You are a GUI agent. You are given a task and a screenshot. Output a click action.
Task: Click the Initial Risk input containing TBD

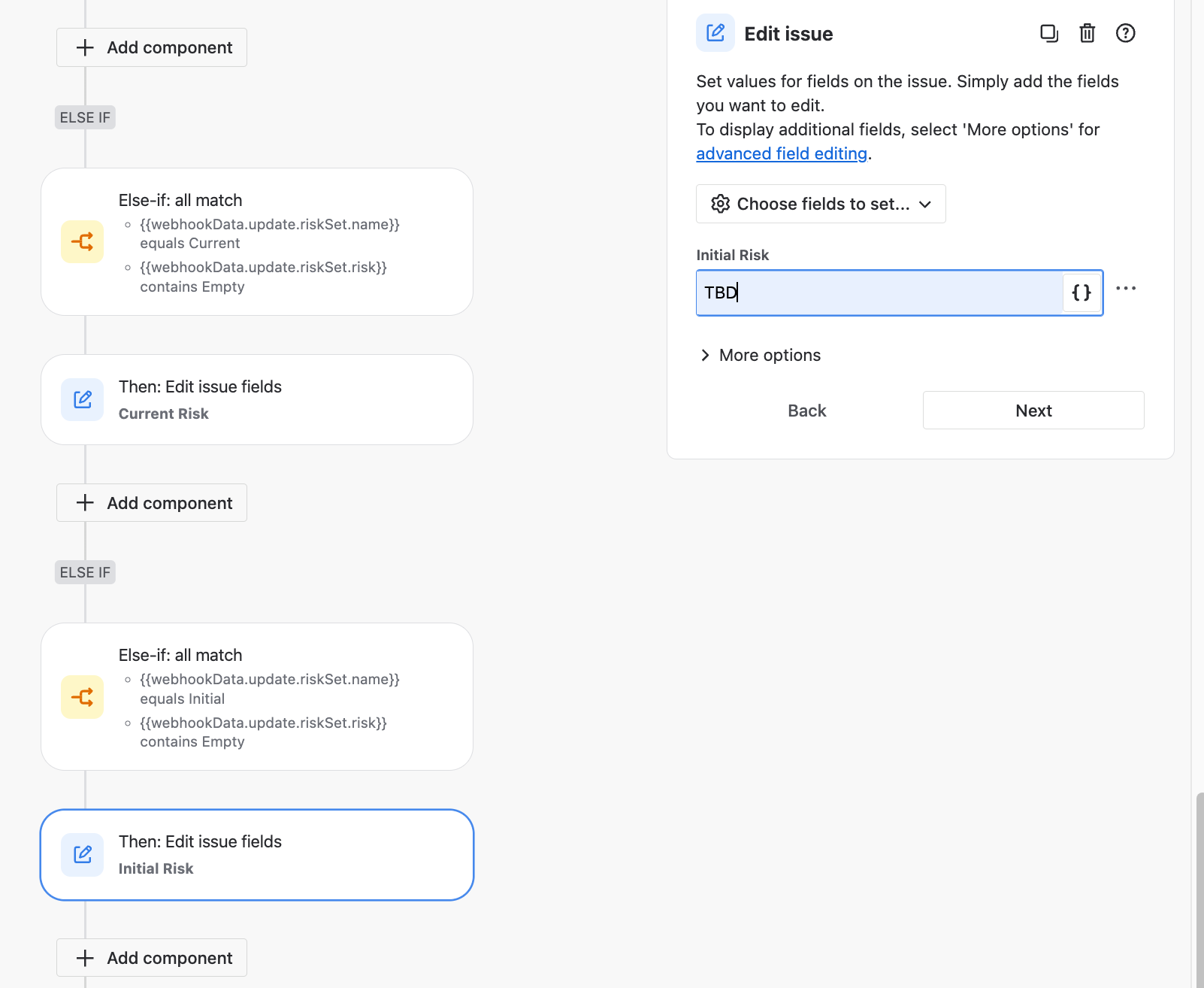[x=864, y=293]
